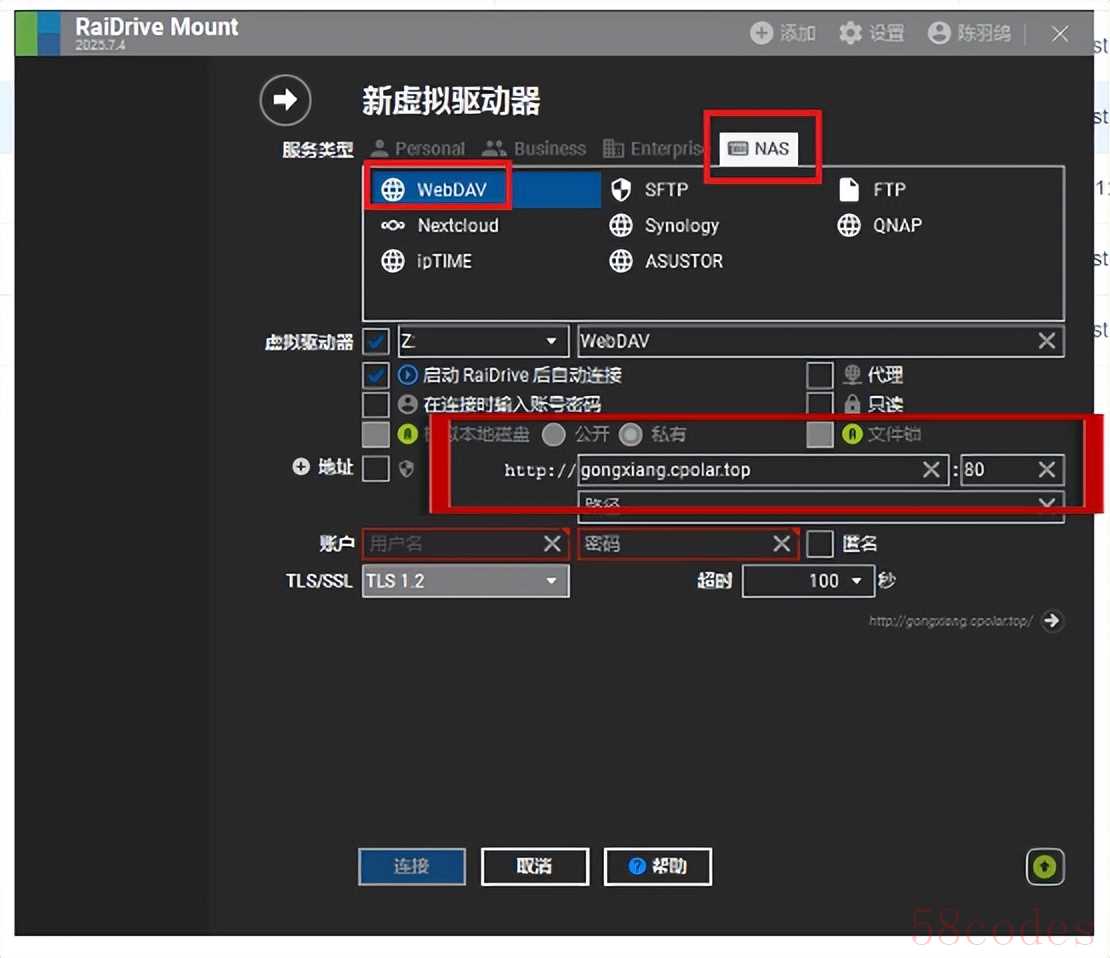Viewport: 1110px width, 958px height.
Task: Click the 连接 connect button
Action: tap(412, 866)
